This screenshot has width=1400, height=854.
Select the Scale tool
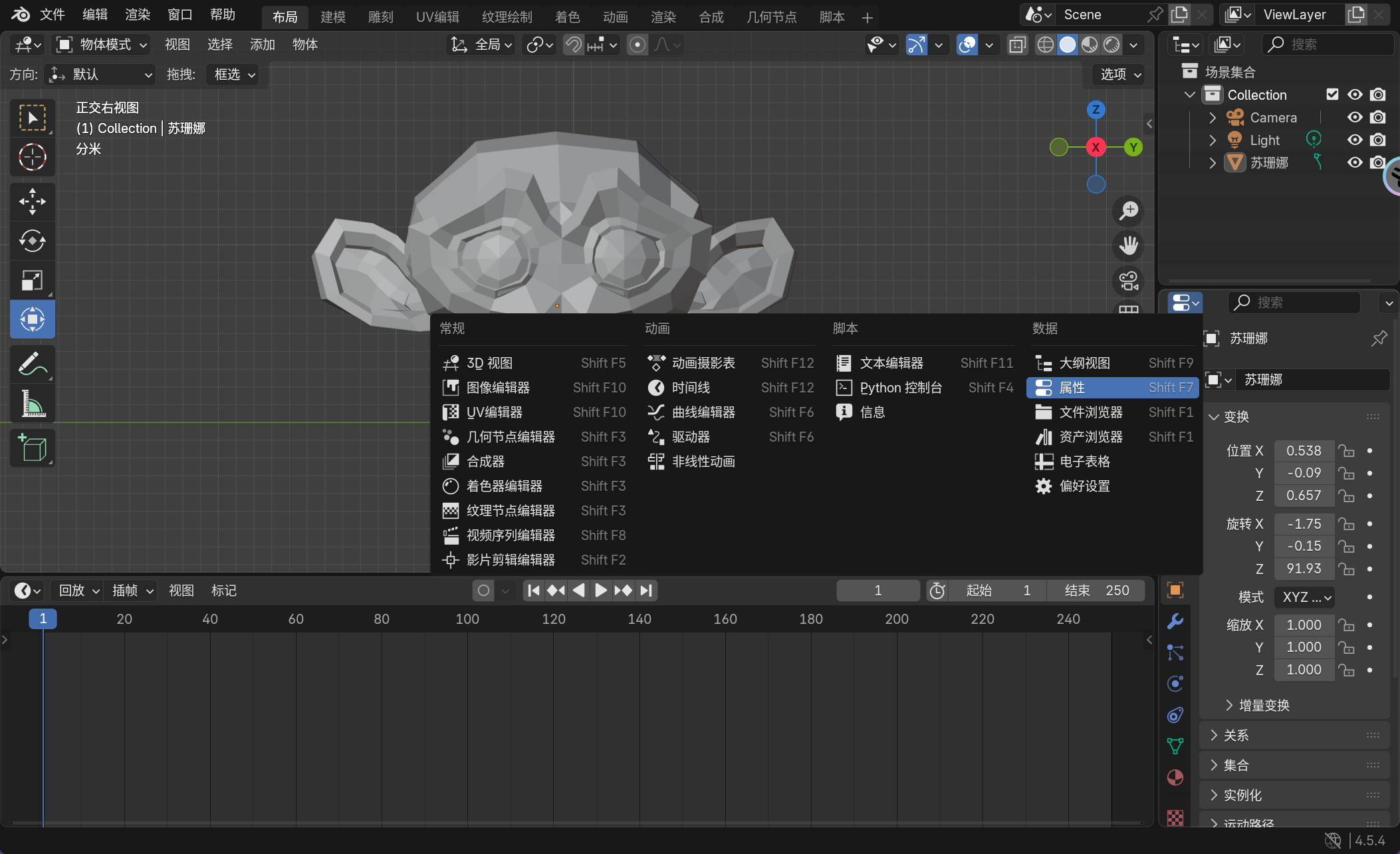pyautogui.click(x=32, y=280)
